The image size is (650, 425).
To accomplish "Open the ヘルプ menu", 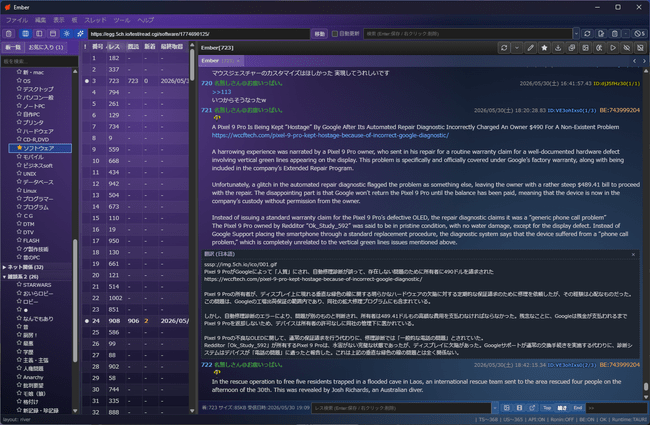I will [146, 20].
